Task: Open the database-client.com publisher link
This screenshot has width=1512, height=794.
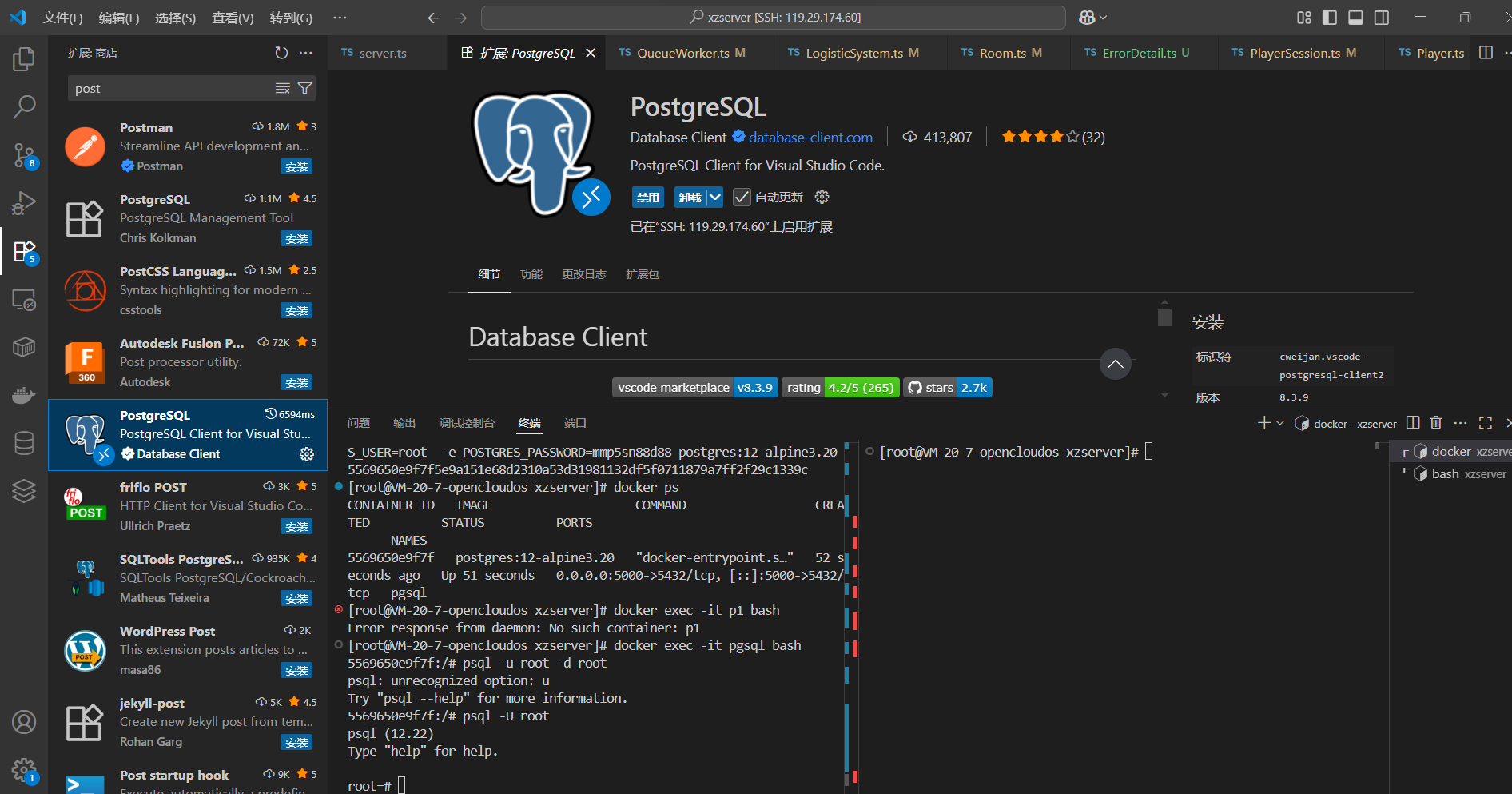Action: 810,138
